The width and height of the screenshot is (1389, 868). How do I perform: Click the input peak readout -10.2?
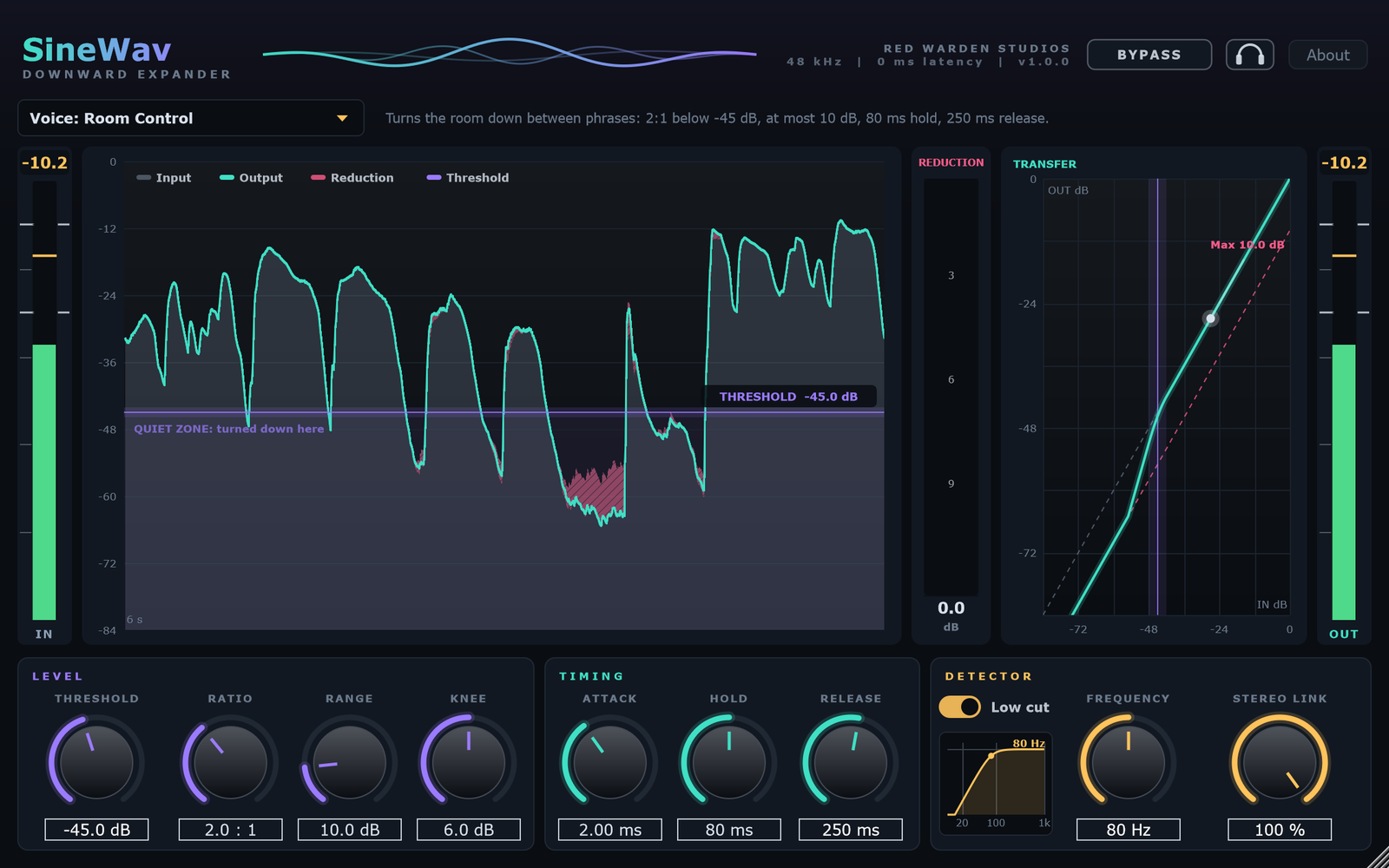[44, 162]
